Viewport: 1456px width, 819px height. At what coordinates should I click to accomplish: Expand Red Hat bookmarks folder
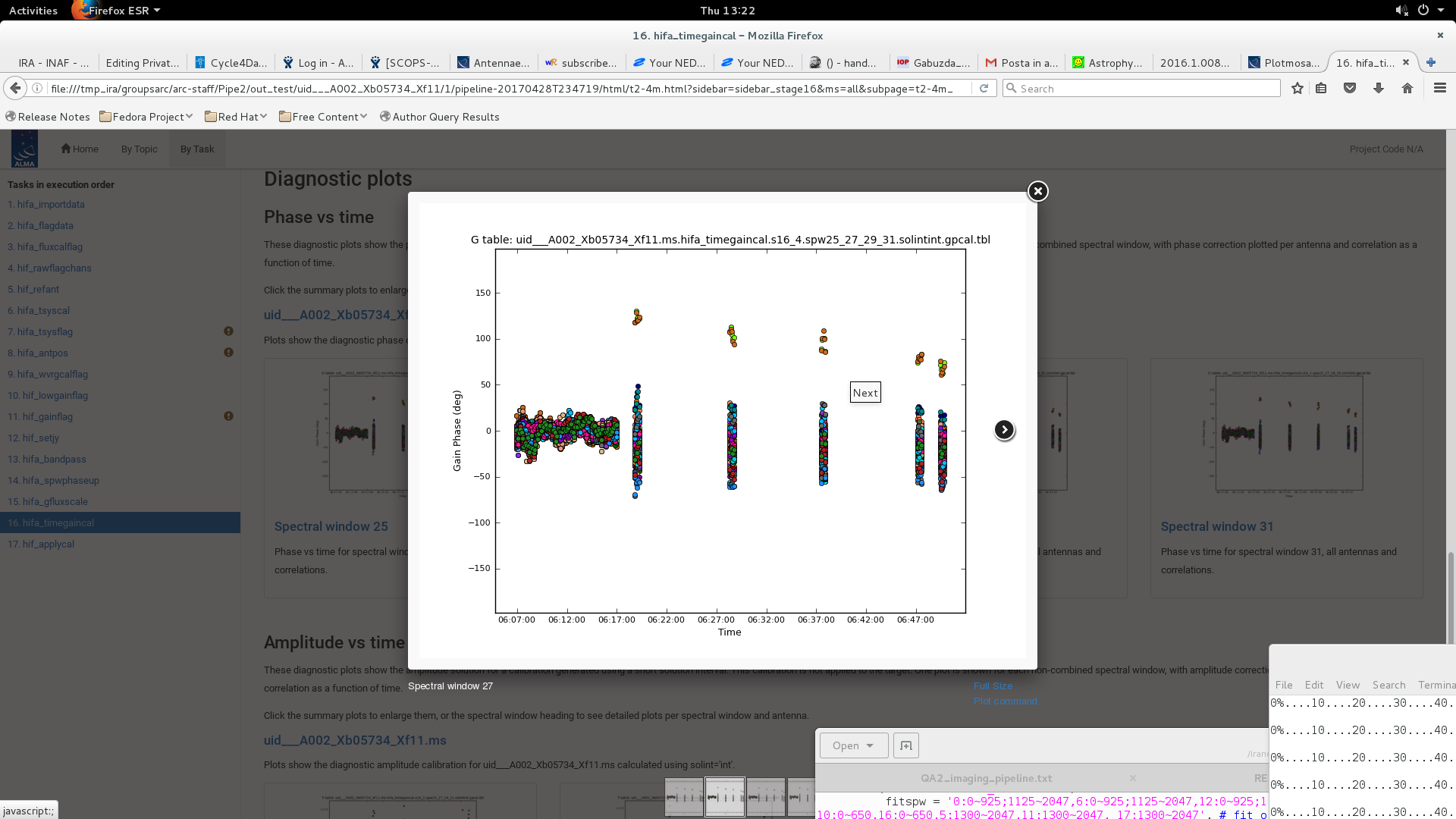(236, 117)
